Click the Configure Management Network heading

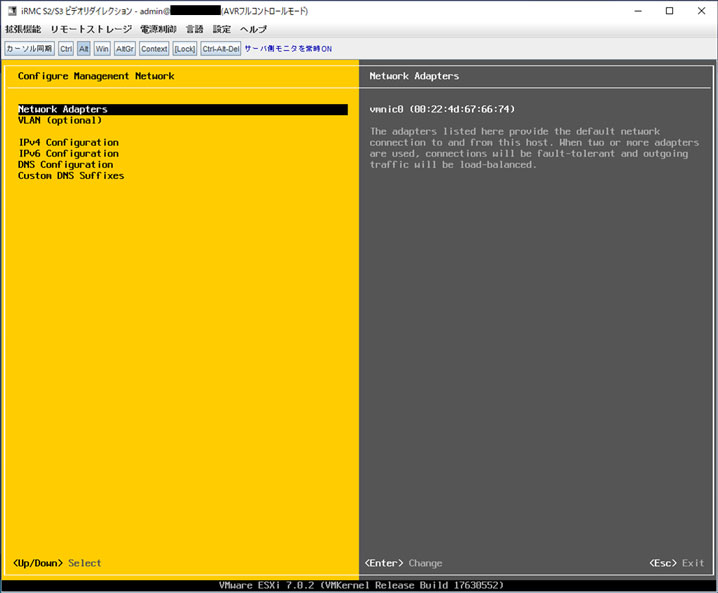[x=96, y=76]
